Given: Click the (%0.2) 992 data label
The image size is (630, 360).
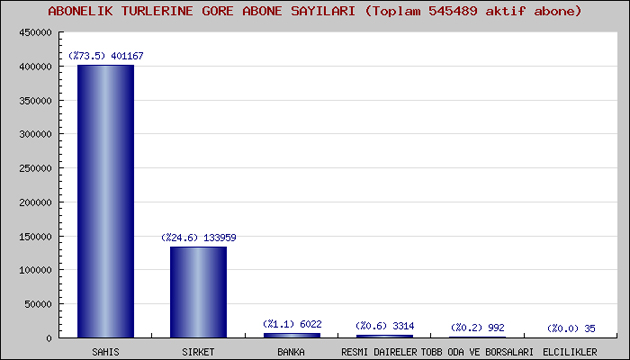Looking at the screenshot, I should (x=477, y=327).
